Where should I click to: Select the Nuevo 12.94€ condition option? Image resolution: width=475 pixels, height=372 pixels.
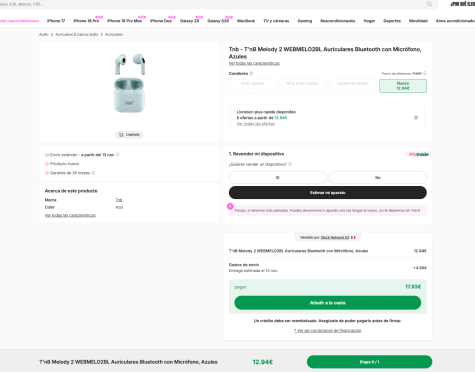point(403,86)
